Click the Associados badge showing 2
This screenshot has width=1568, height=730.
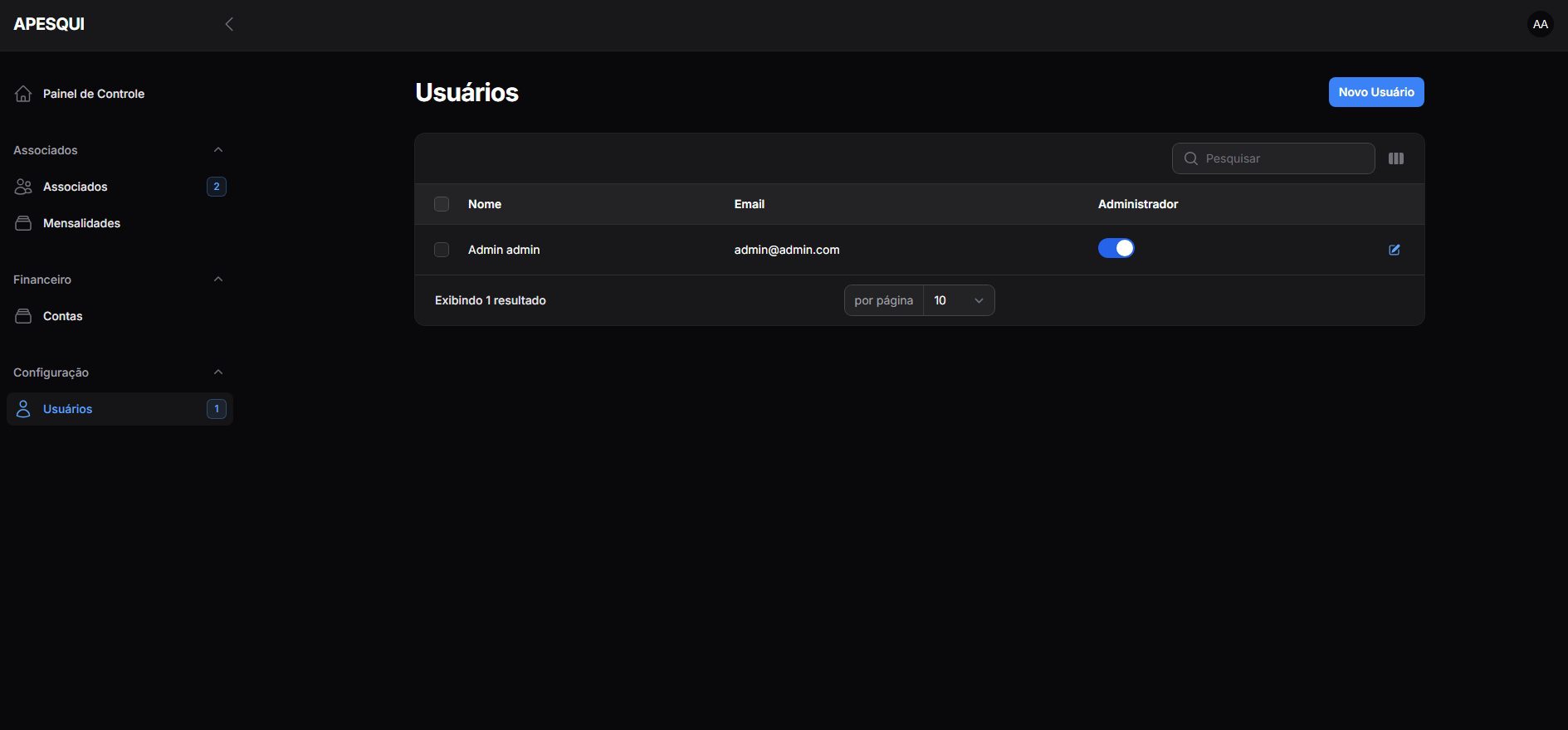click(217, 187)
